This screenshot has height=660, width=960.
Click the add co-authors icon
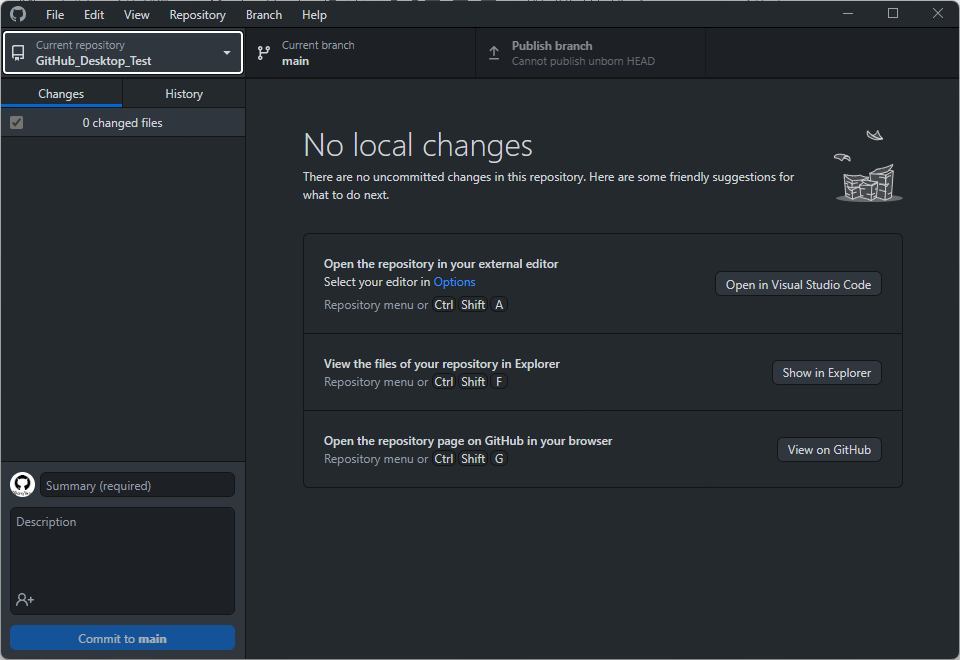pos(25,599)
